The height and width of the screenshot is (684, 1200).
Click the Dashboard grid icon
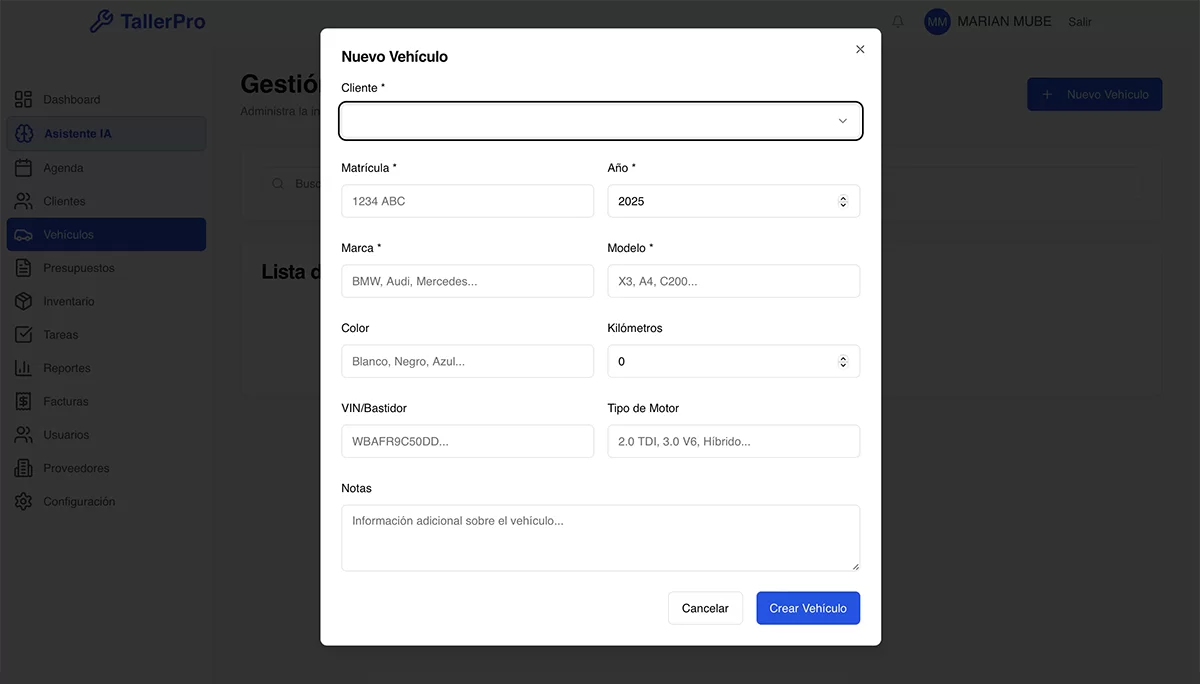pos(23,100)
